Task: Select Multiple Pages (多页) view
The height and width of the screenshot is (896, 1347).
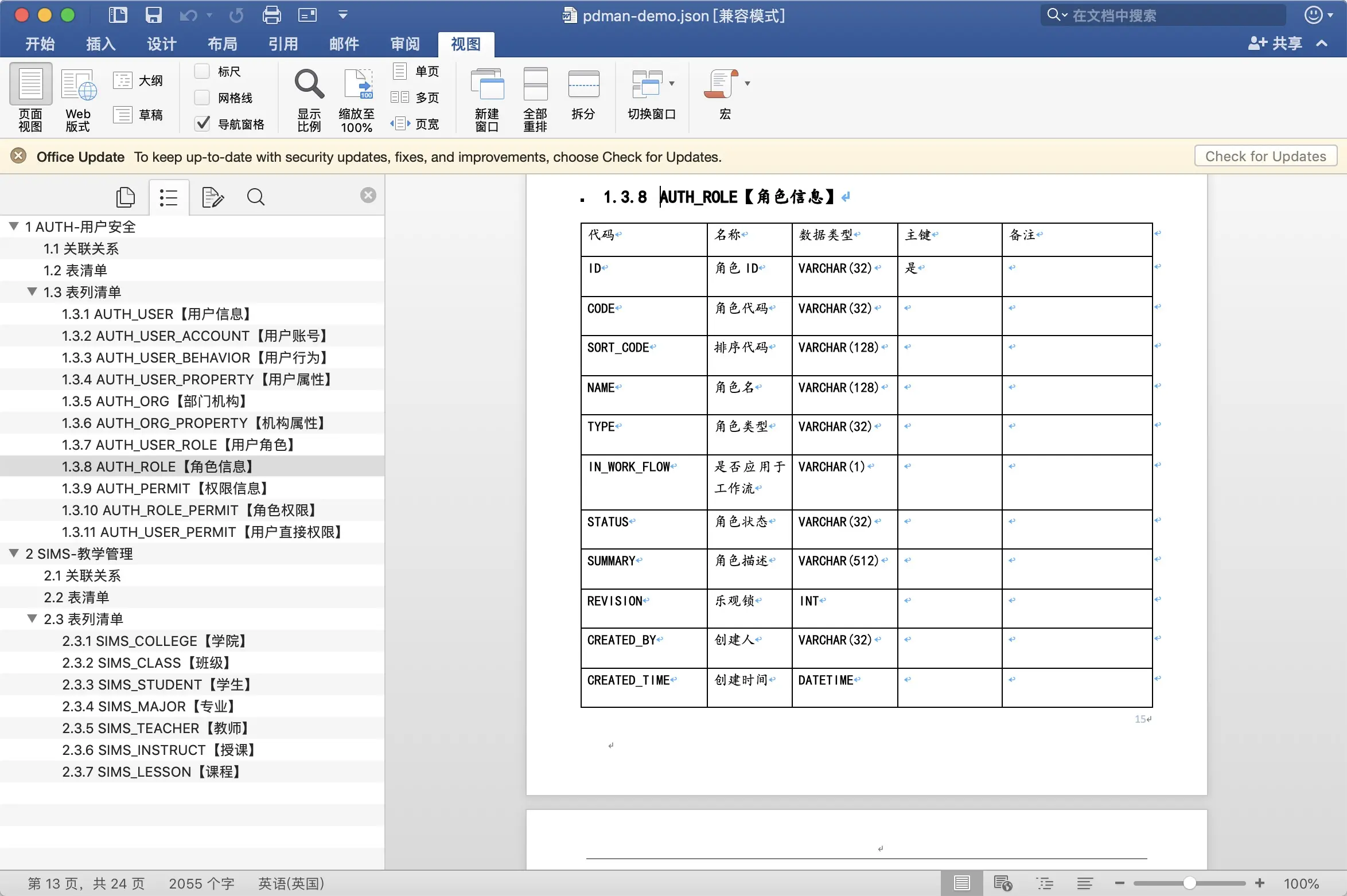Action: (415, 97)
